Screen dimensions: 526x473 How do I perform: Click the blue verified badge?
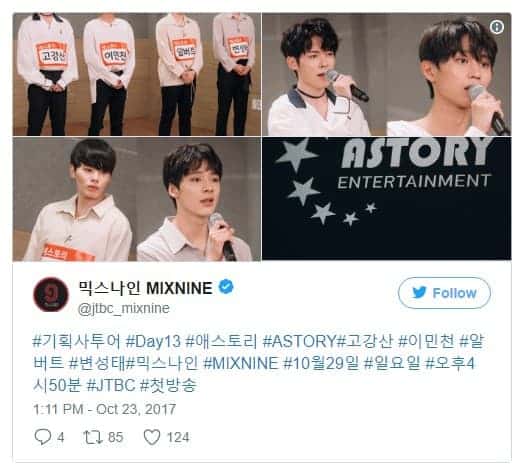226,287
